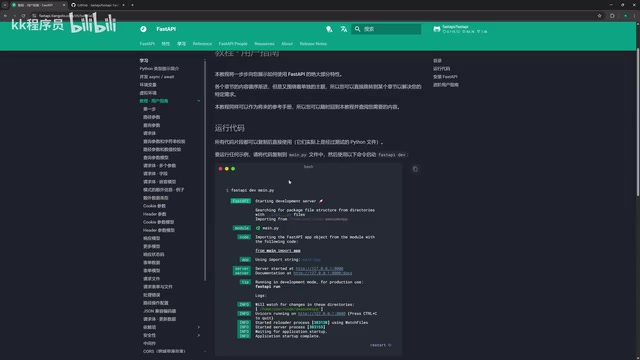Open the Resources tab
The height and width of the screenshot is (360, 640).
pyautogui.click(x=264, y=44)
